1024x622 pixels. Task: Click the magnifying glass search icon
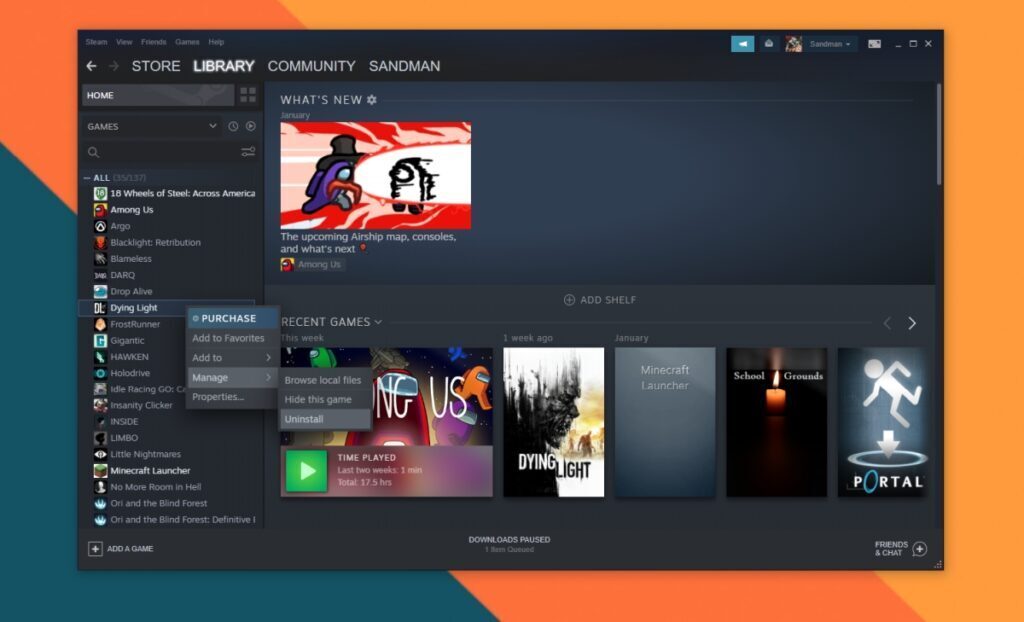(93, 152)
